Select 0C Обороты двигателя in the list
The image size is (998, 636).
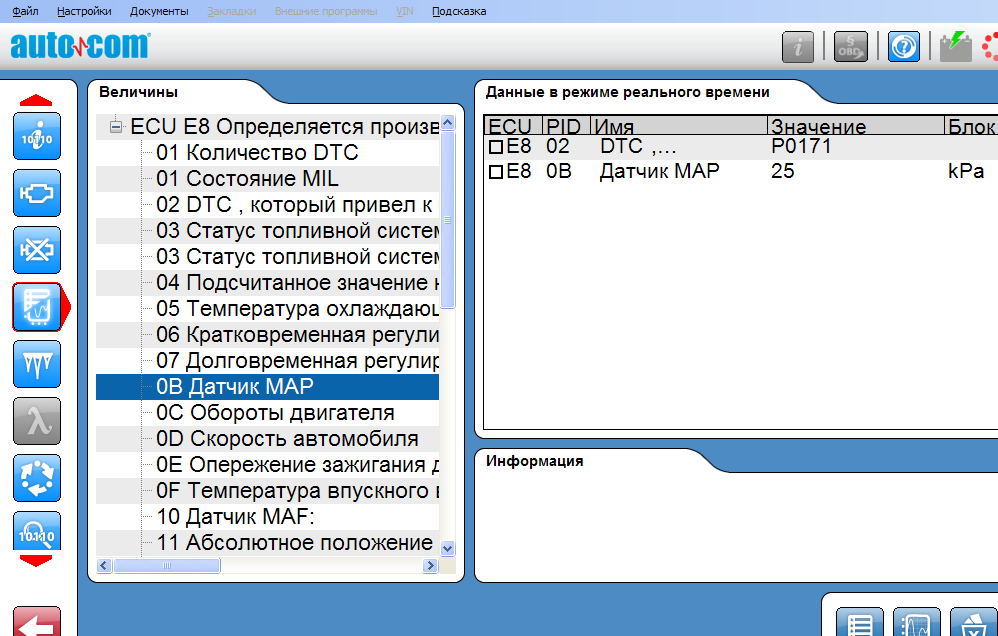click(275, 412)
